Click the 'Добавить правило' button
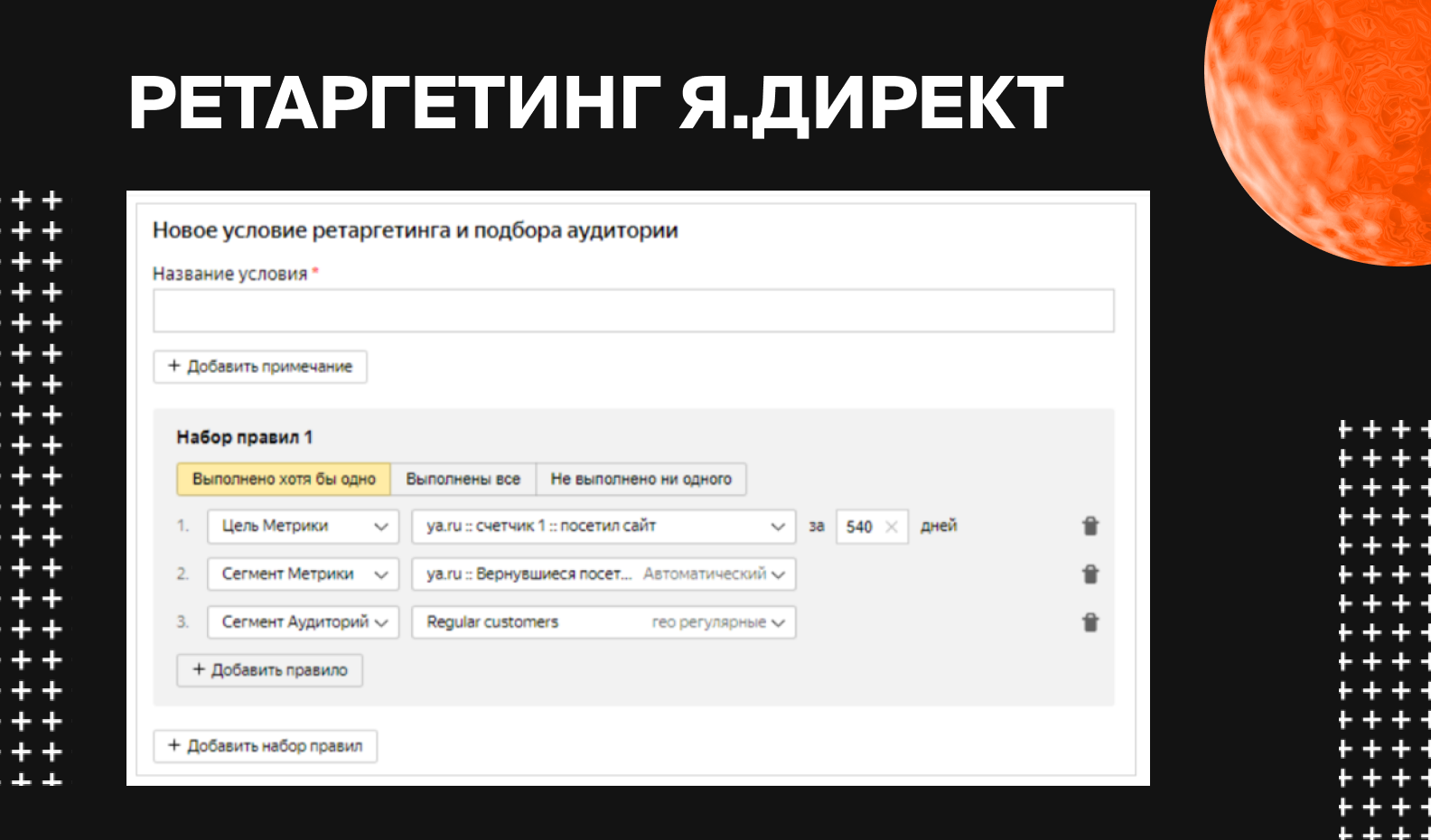Screen dimensions: 1431x840 270,670
